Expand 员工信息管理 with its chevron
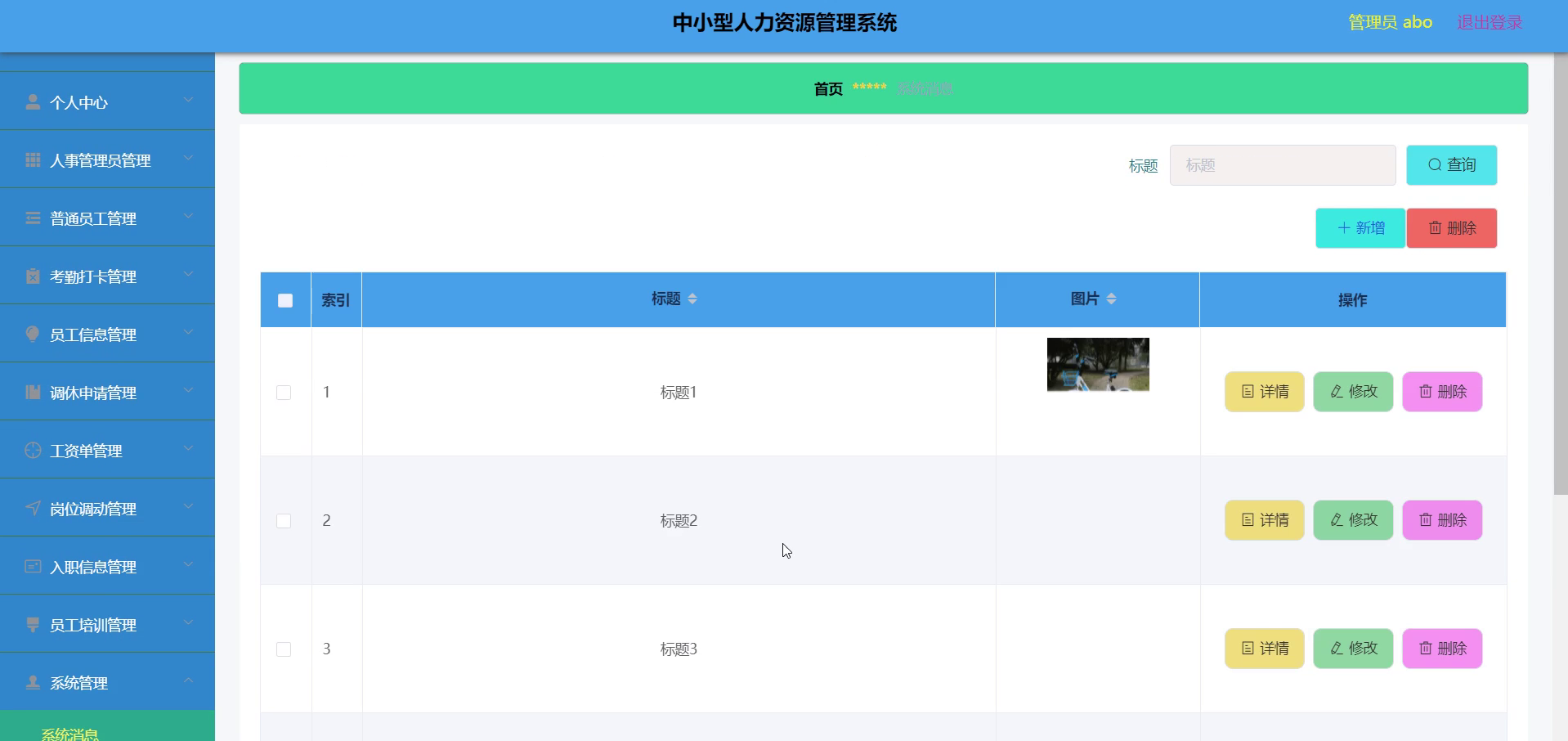The image size is (1568, 741). point(188,332)
